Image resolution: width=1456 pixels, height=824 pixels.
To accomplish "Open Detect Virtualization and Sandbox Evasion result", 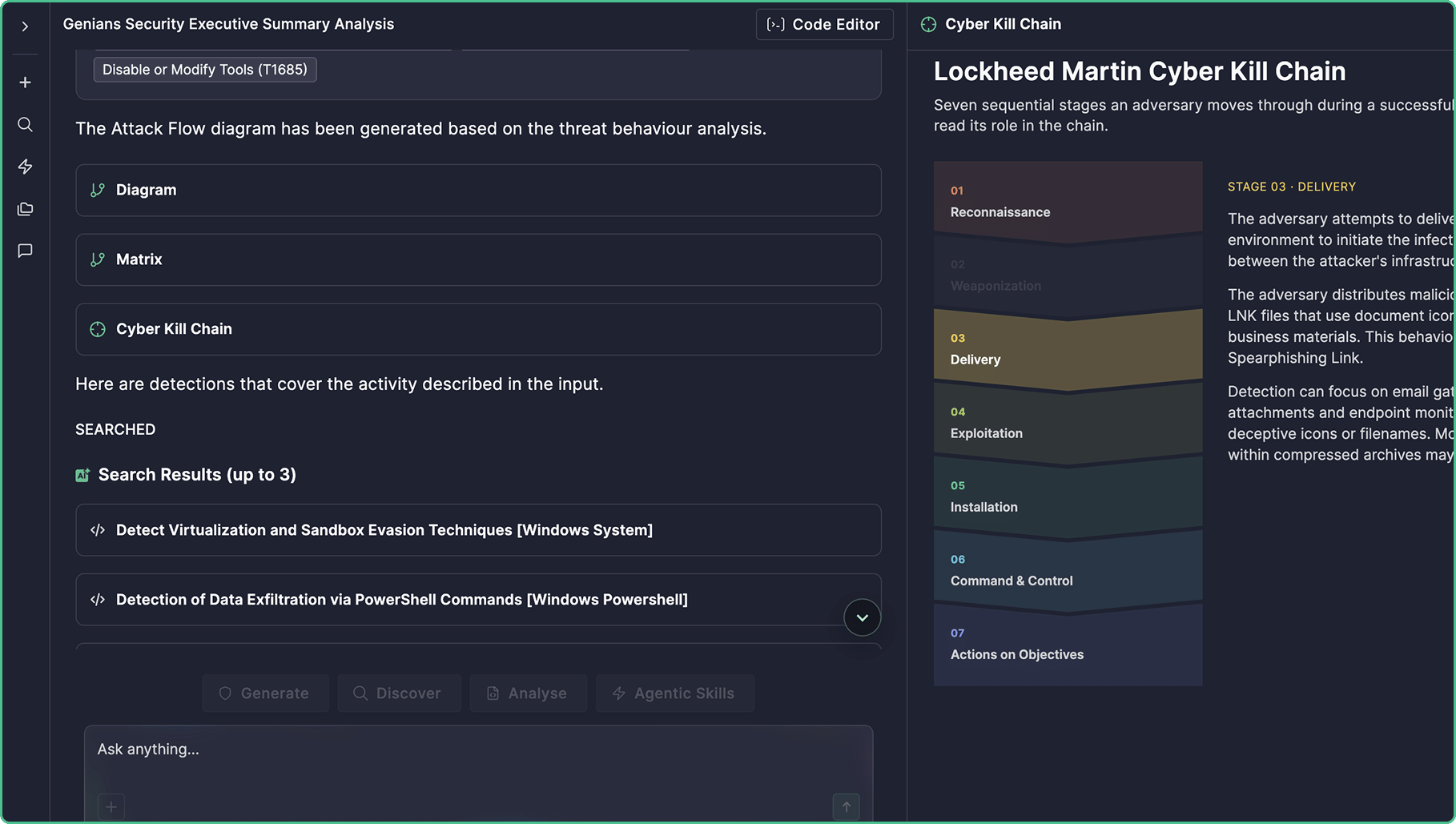I will [x=478, y=530].
